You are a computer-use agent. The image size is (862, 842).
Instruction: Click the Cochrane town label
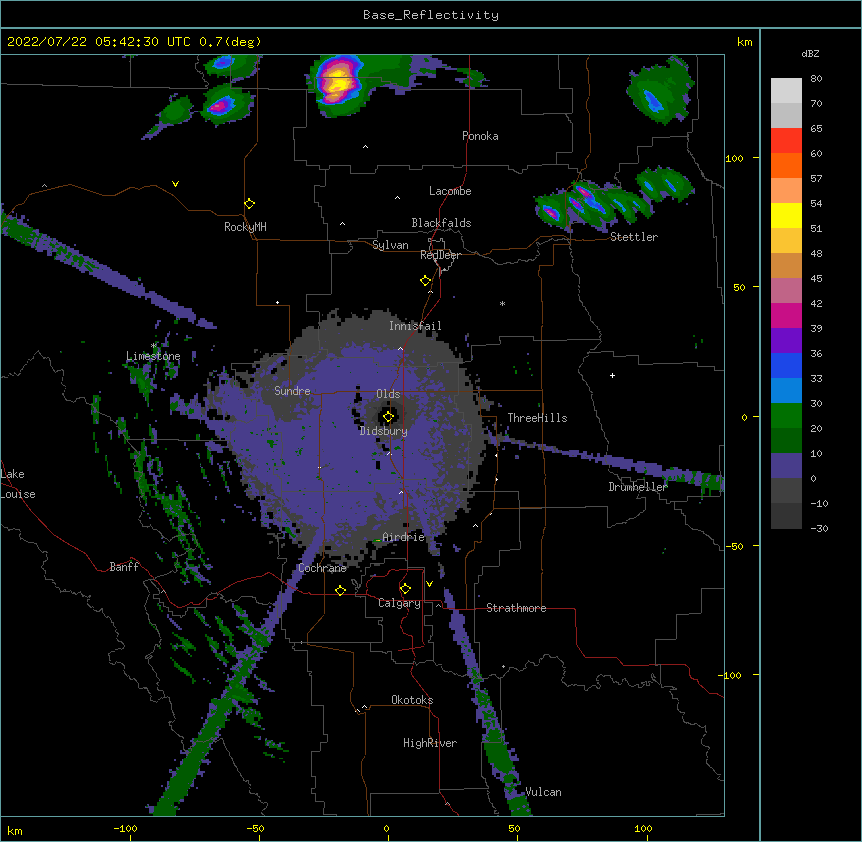322,568
